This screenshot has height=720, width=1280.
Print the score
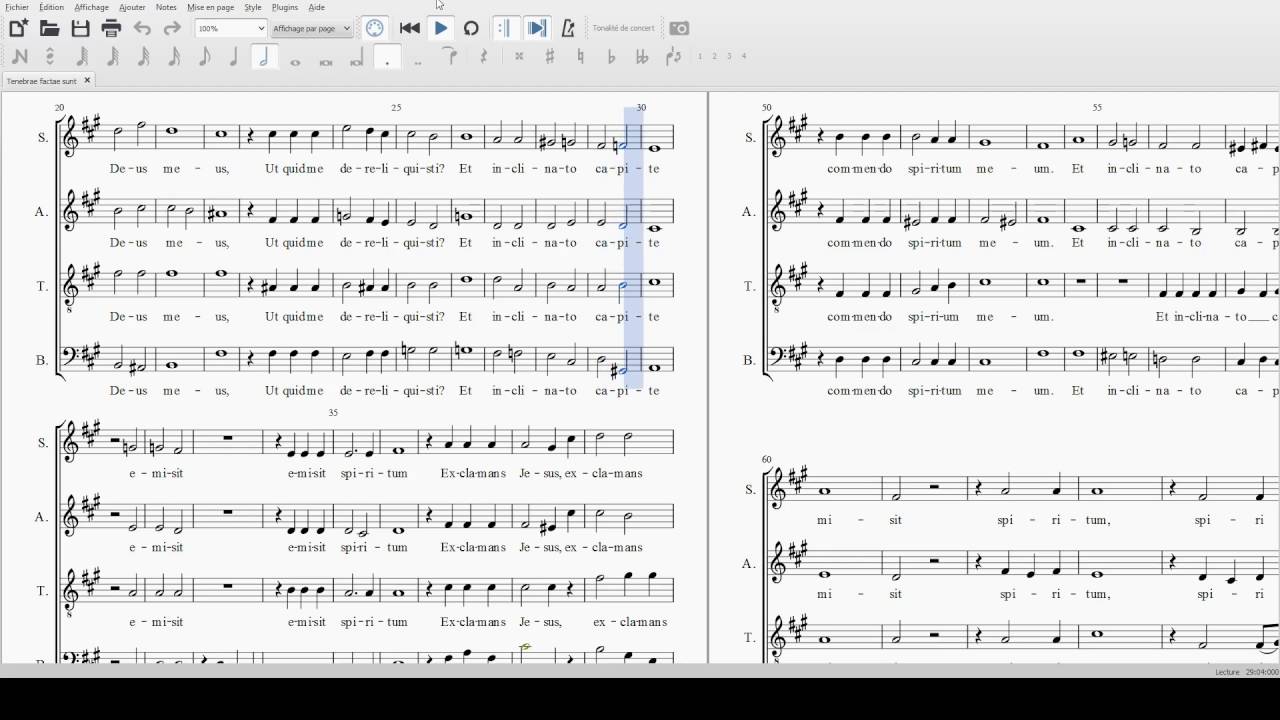coord(111,28)
